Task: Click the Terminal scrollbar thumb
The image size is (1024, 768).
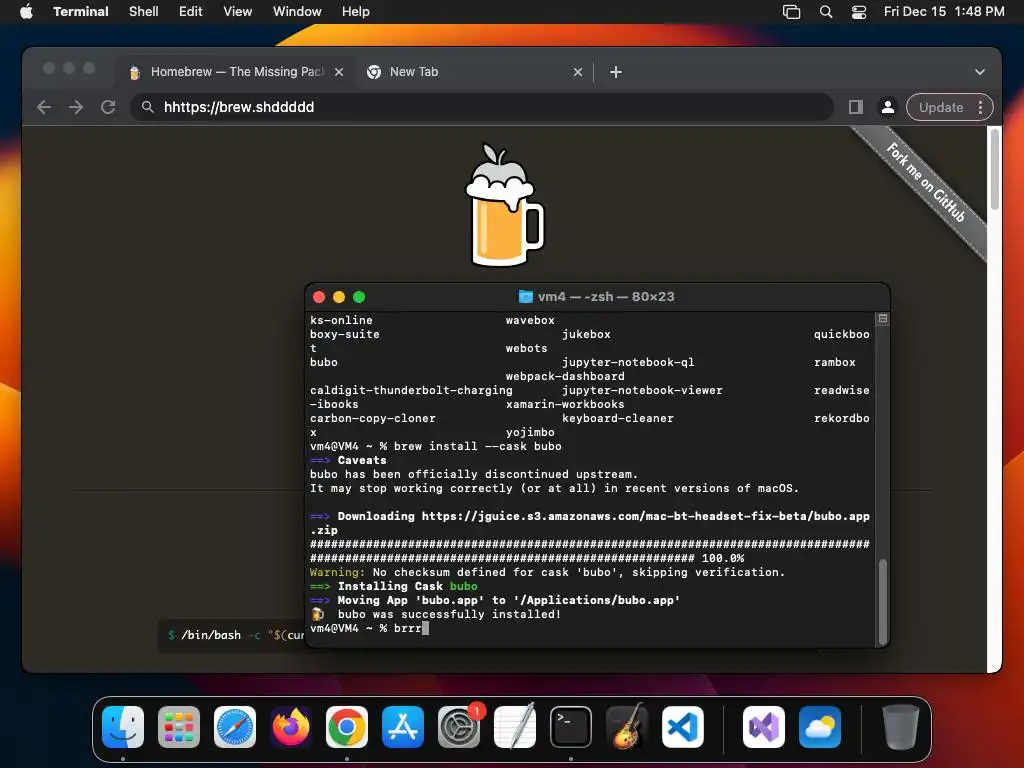Action: [882, 601]
